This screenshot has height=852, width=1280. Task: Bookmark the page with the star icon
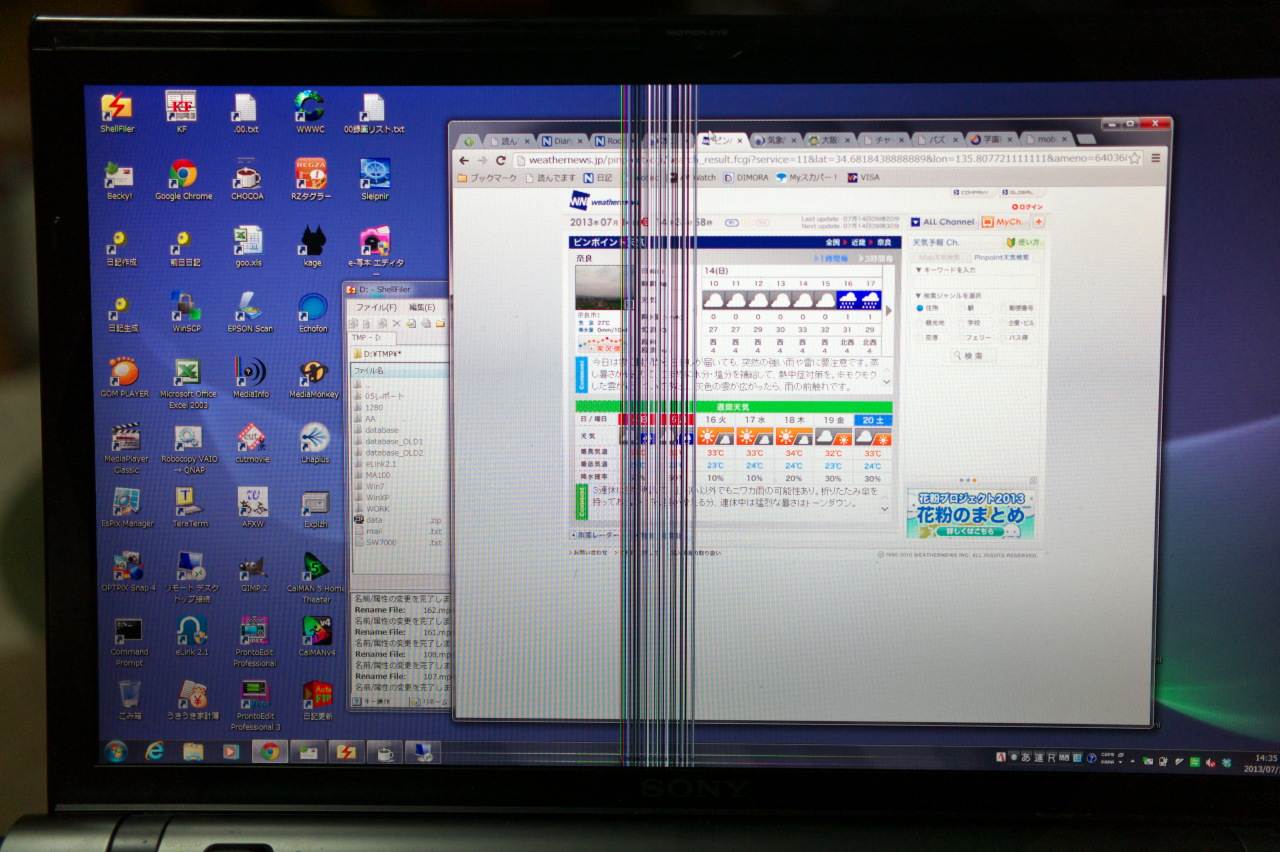point(1137,158)
